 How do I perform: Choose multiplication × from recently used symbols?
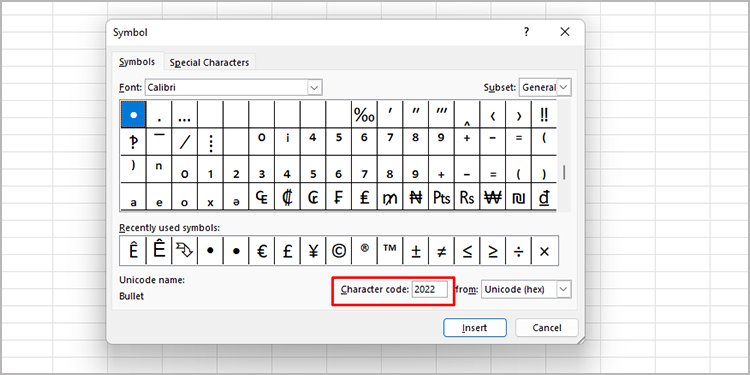click(544, 251)
